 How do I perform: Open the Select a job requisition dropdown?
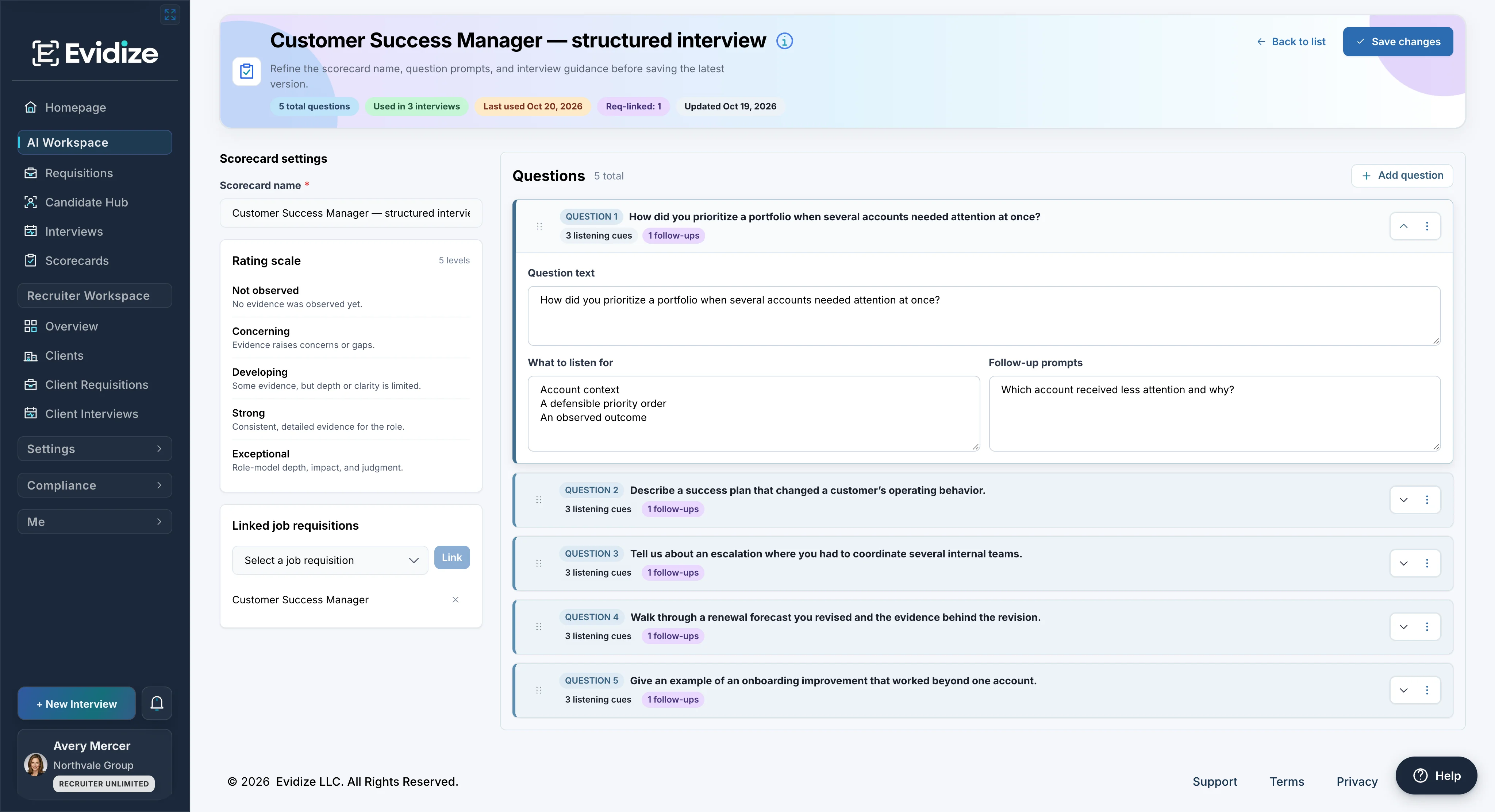click(x=330, y=560)
